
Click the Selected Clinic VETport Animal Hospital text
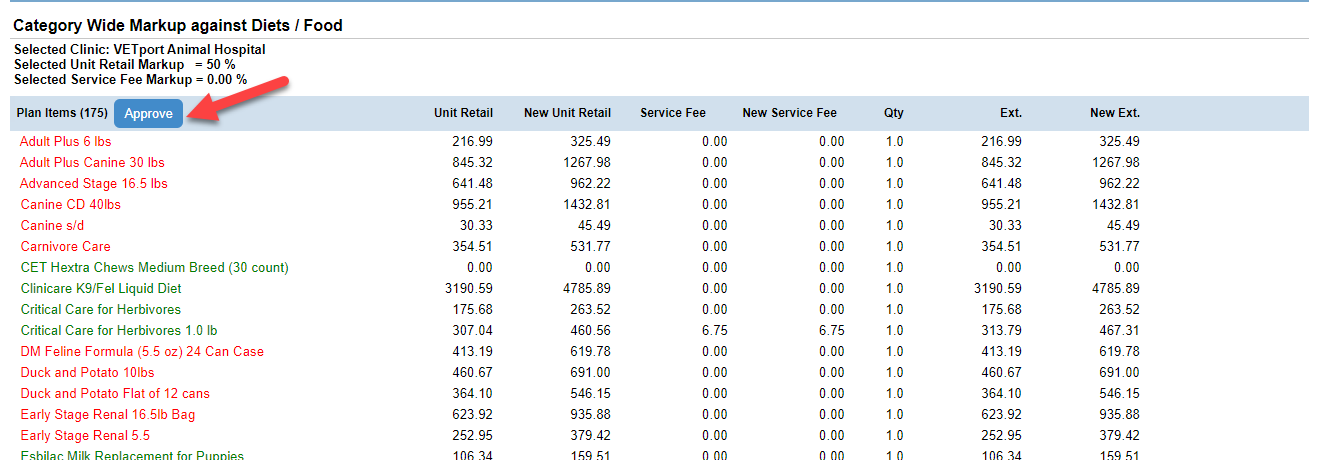pyautogui.click(x=140, y=49)
